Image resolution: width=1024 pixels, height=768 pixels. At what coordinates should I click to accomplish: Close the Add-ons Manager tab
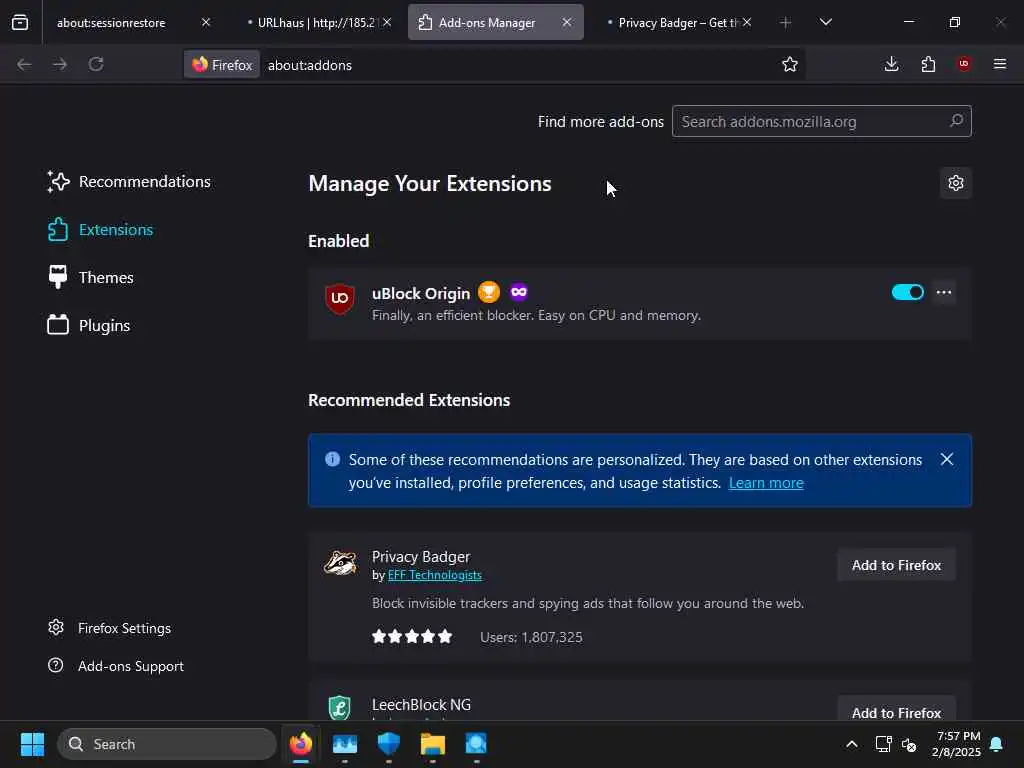(567, 22)
